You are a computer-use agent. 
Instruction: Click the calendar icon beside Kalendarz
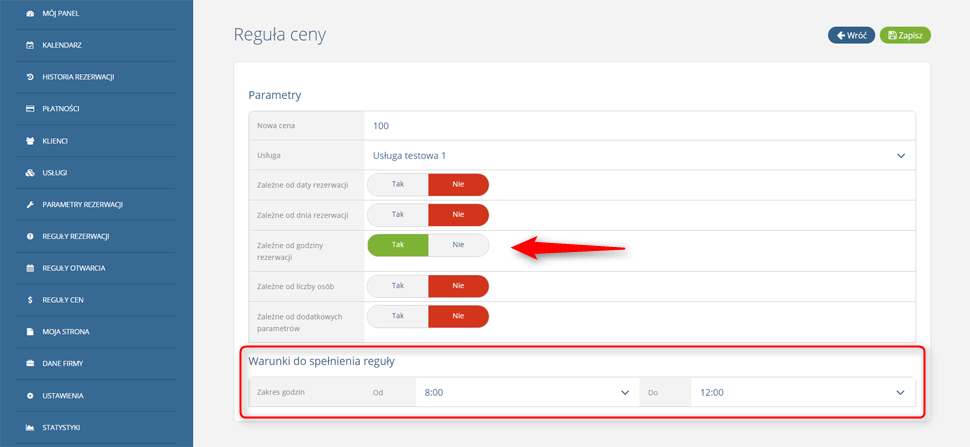(30, 45)
